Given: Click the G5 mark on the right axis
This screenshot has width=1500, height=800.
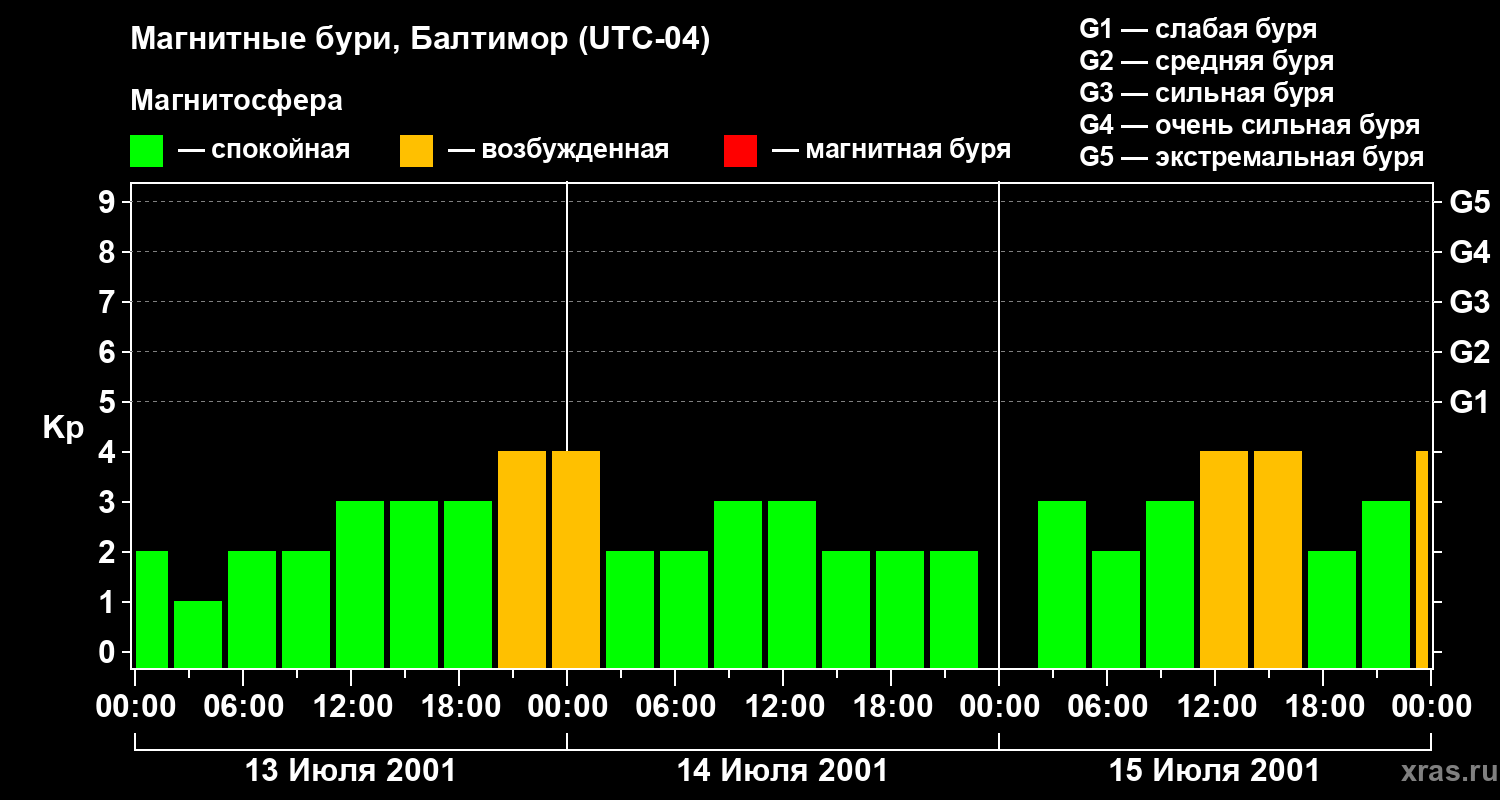Looking at the screenshot, I should pyautogui.click(x=1469, y=202).
